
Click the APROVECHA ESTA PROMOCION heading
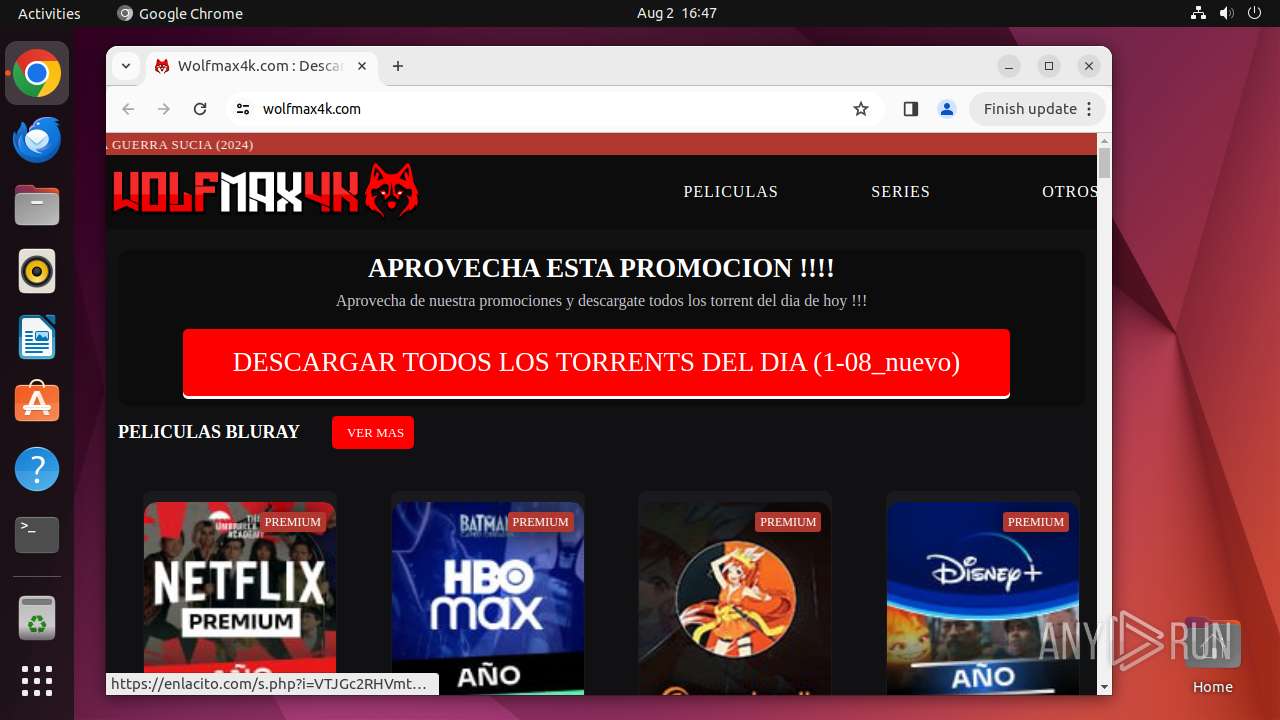(x=601, y=268)
